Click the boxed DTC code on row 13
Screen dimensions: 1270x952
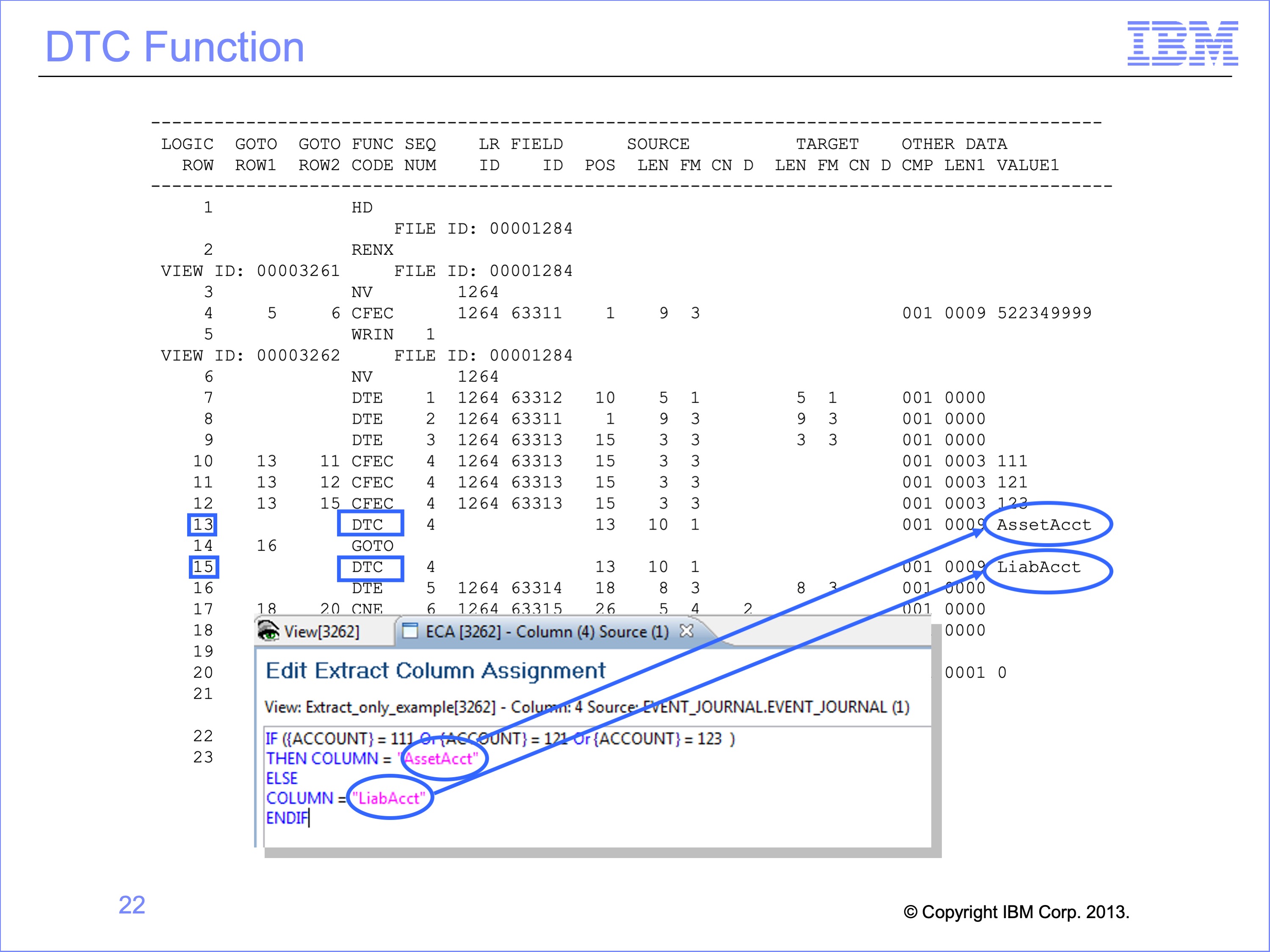pos(369,524)
